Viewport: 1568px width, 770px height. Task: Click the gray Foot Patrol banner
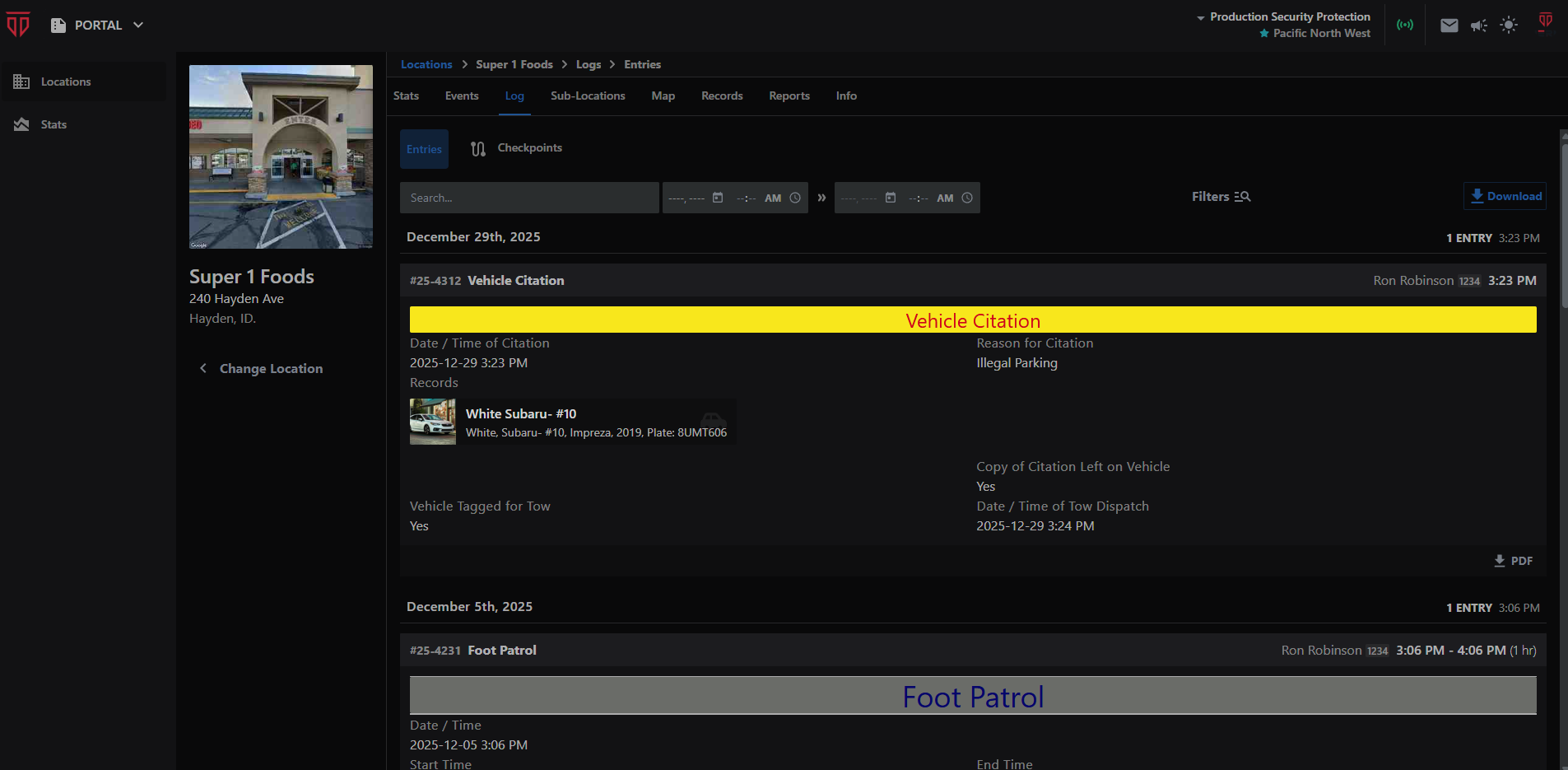tap(973, 696)
